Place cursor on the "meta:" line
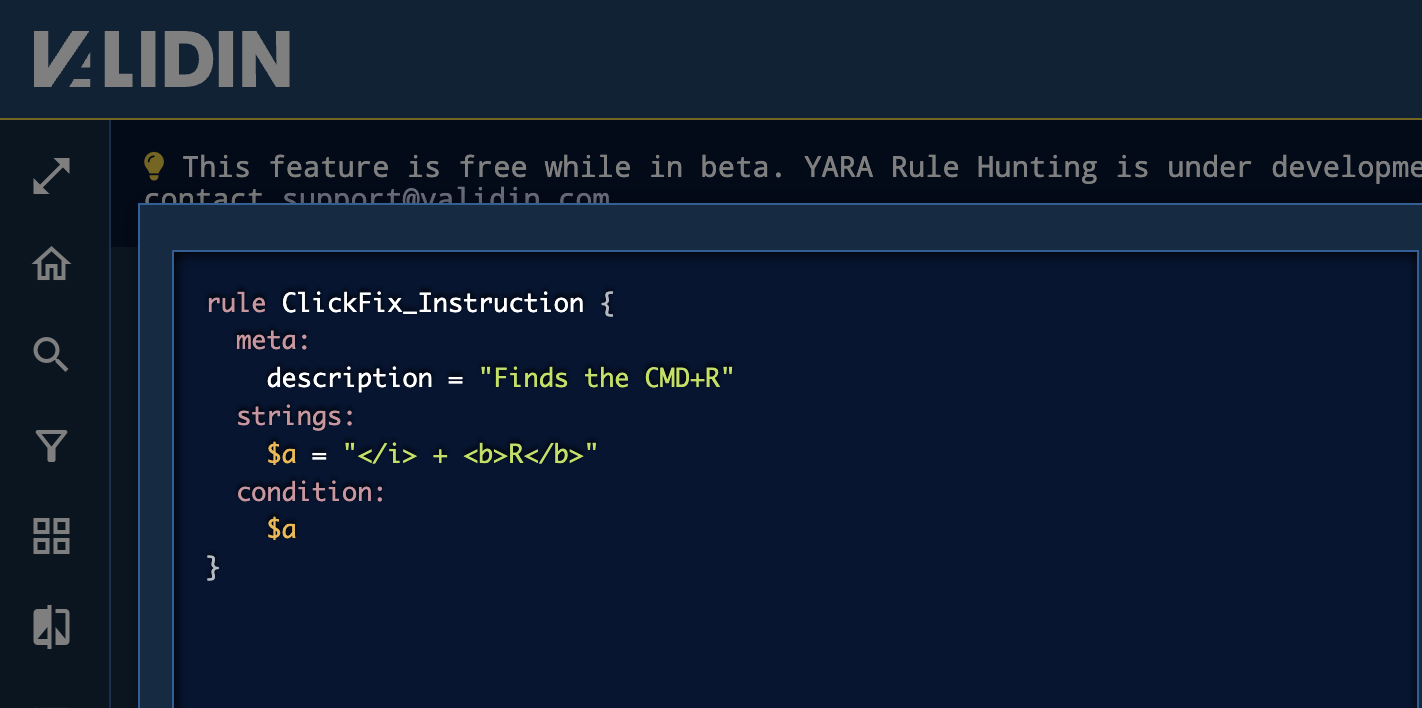 point(273,341)
